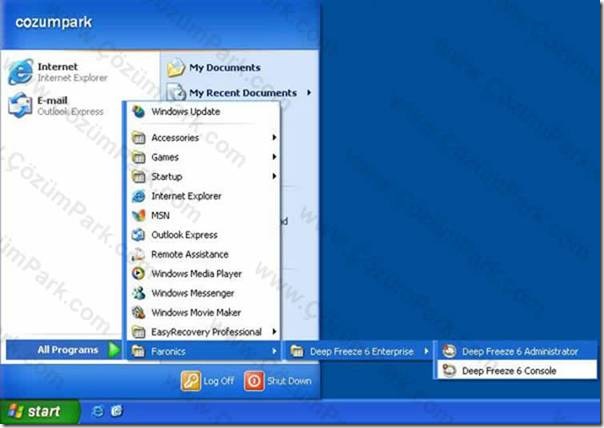Click the Internet Explorer quick launch icon
This screenshot has width=604, height=428.
tap(97, 411)
